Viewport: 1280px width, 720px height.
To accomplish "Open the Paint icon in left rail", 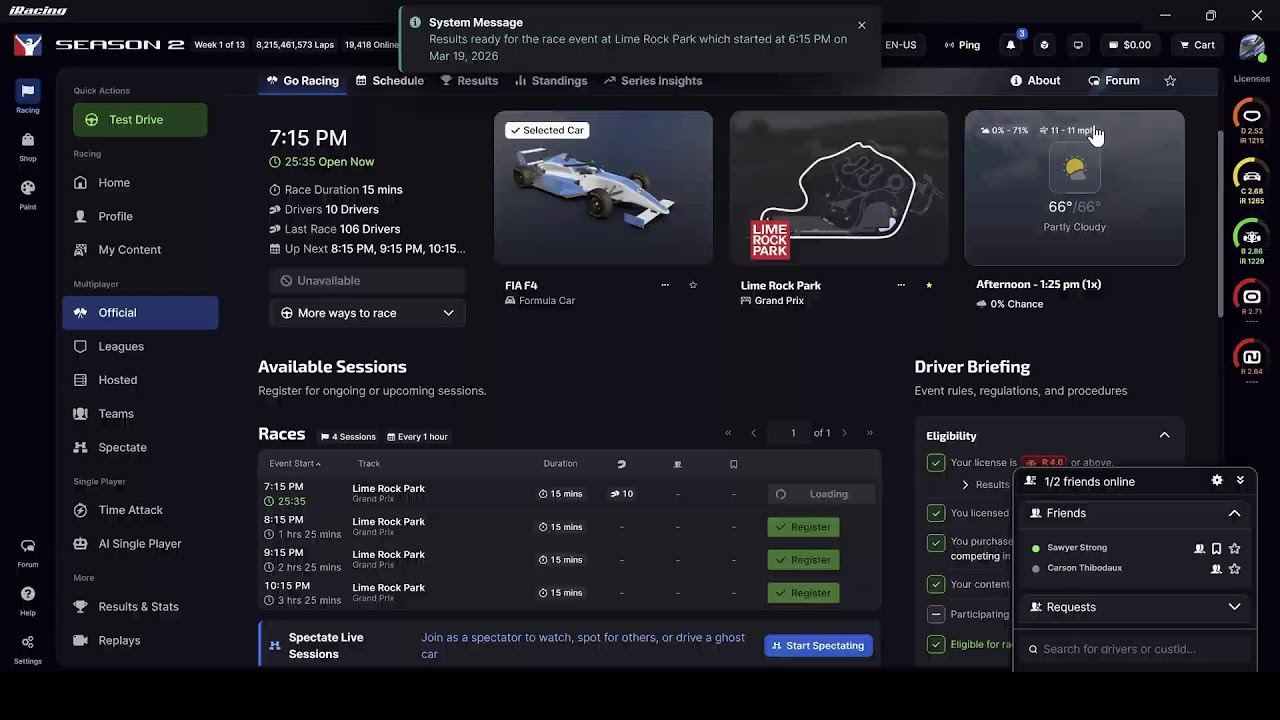I will coord(28,194).
